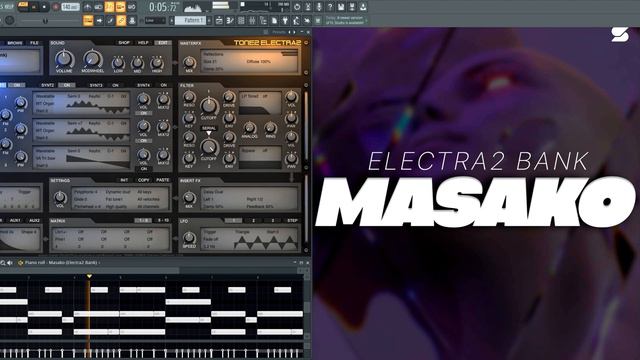
Task: Click the piano roll zoom magnifier icon
Action: pos(3,263)
